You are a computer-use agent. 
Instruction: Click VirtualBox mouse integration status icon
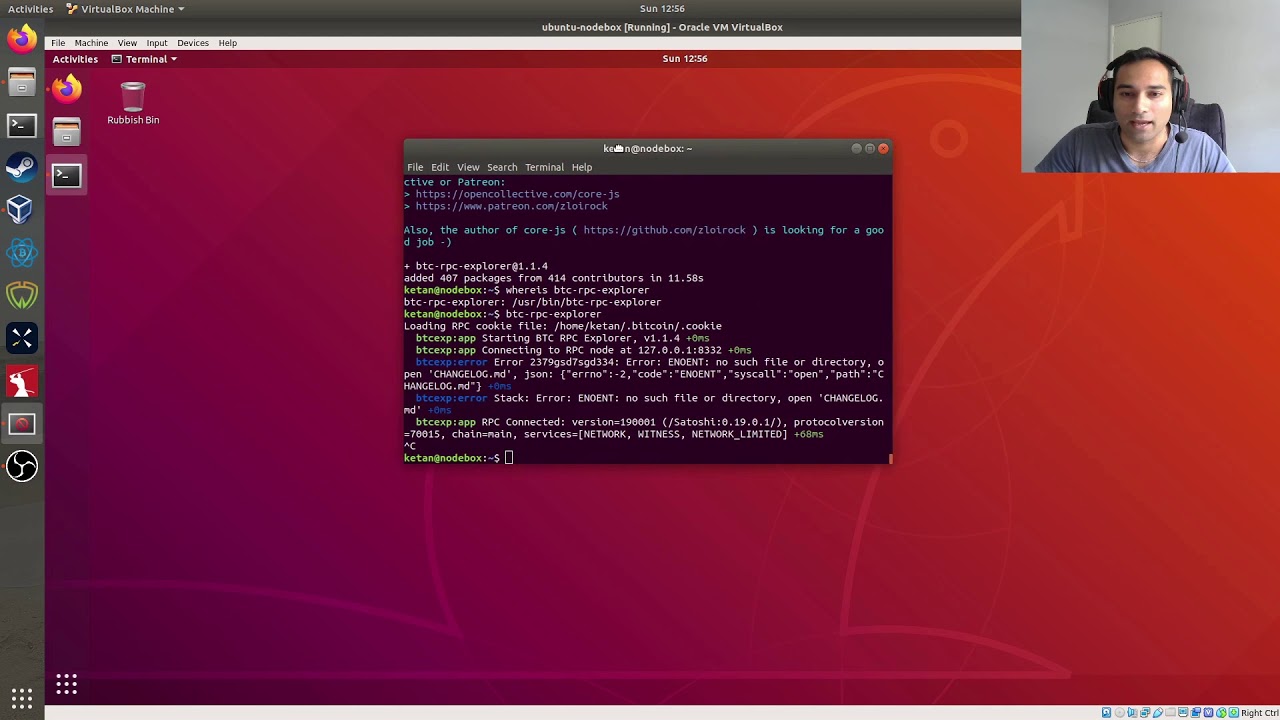[1221, 712]
